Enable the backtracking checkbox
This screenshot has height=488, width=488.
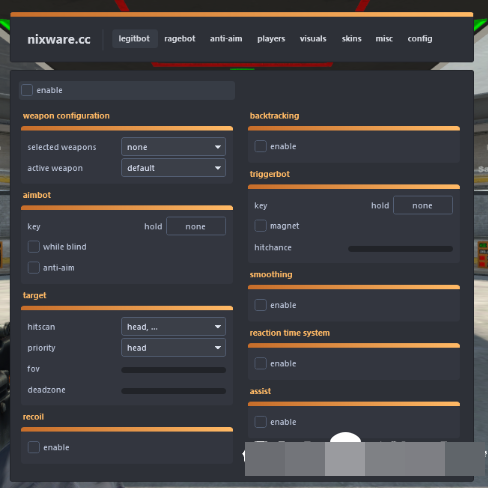(x=260, y=146)
